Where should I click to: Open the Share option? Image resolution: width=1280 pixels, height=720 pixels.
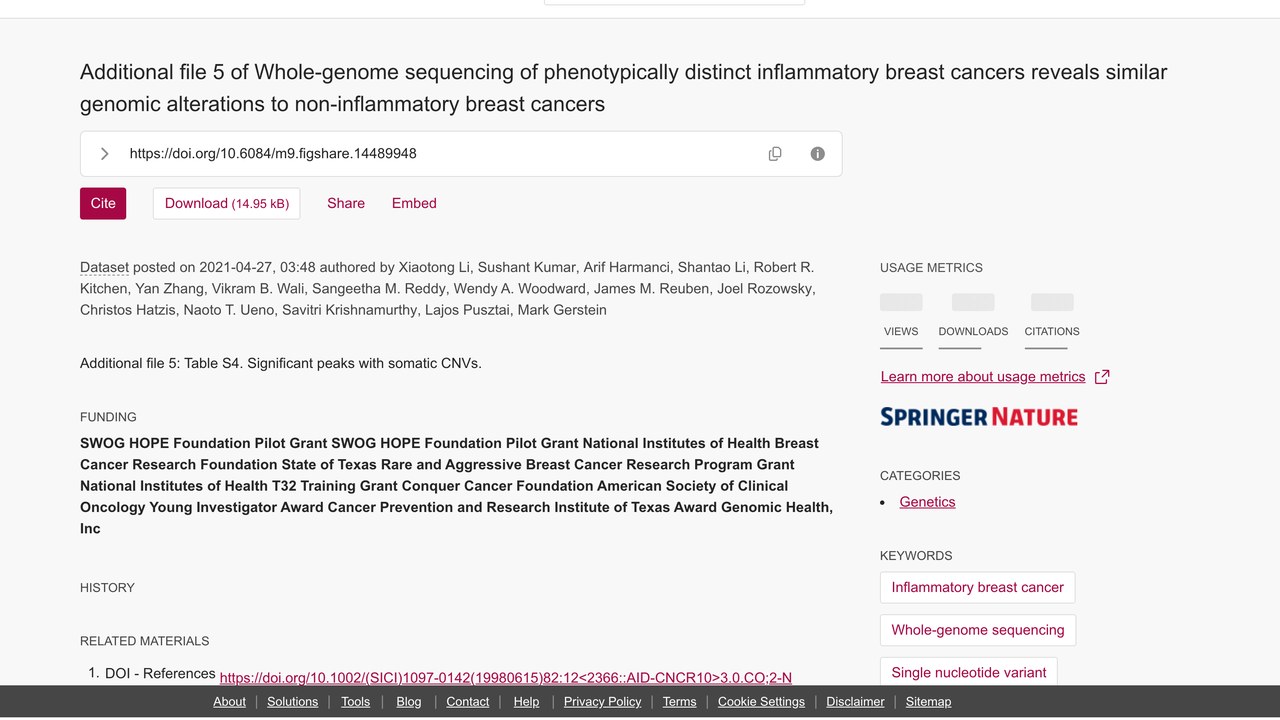pos(346,203)
